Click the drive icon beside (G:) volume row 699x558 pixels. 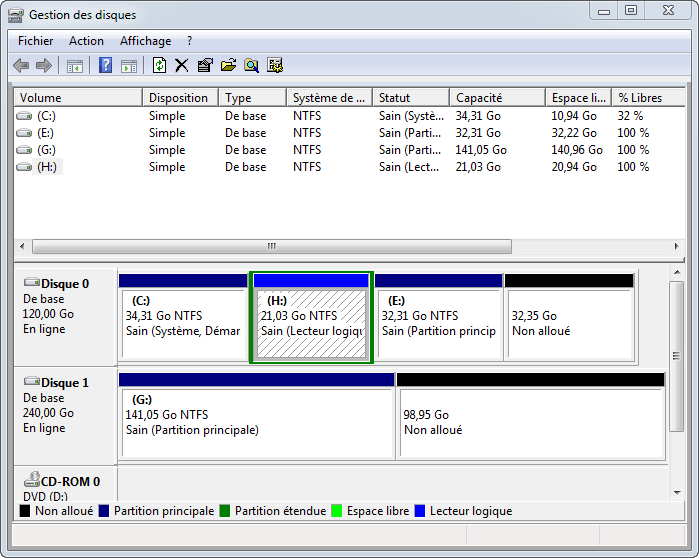tap(24, 150)
